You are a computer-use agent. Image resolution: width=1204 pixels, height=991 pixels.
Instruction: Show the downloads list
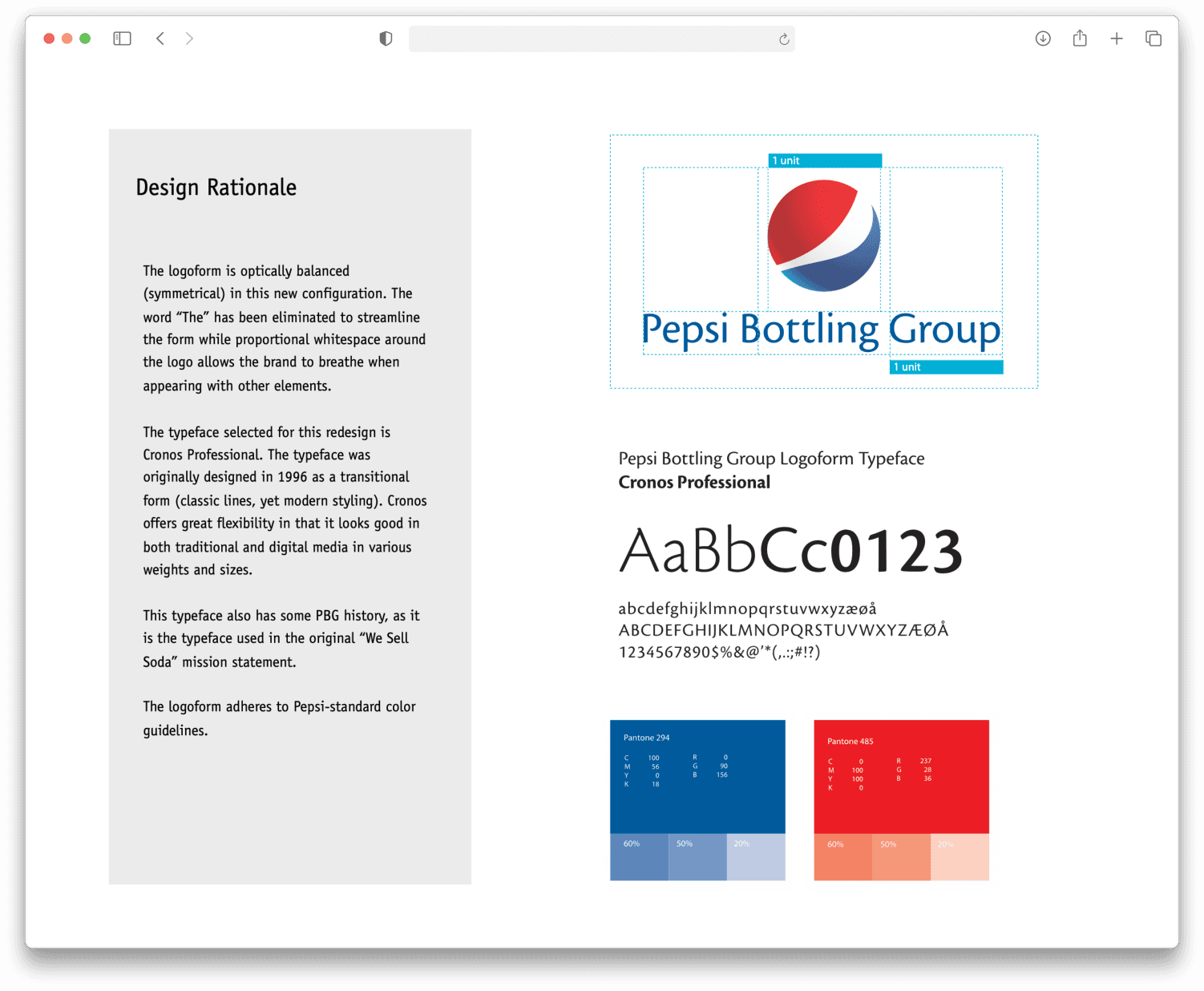[x=1043, y=38]
